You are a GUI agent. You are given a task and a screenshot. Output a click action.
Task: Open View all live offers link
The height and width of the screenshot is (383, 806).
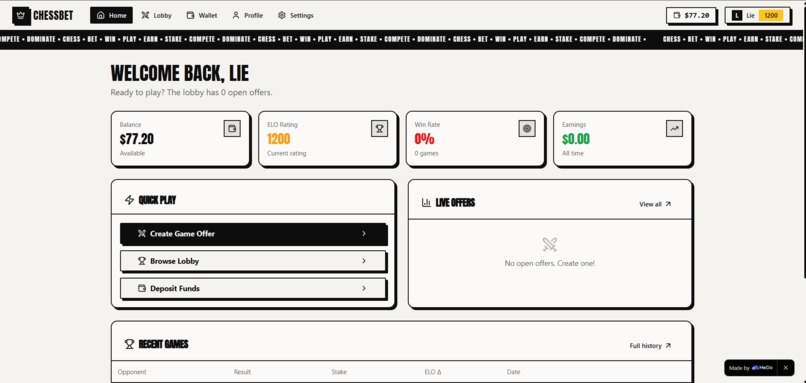tap(655, 204)
